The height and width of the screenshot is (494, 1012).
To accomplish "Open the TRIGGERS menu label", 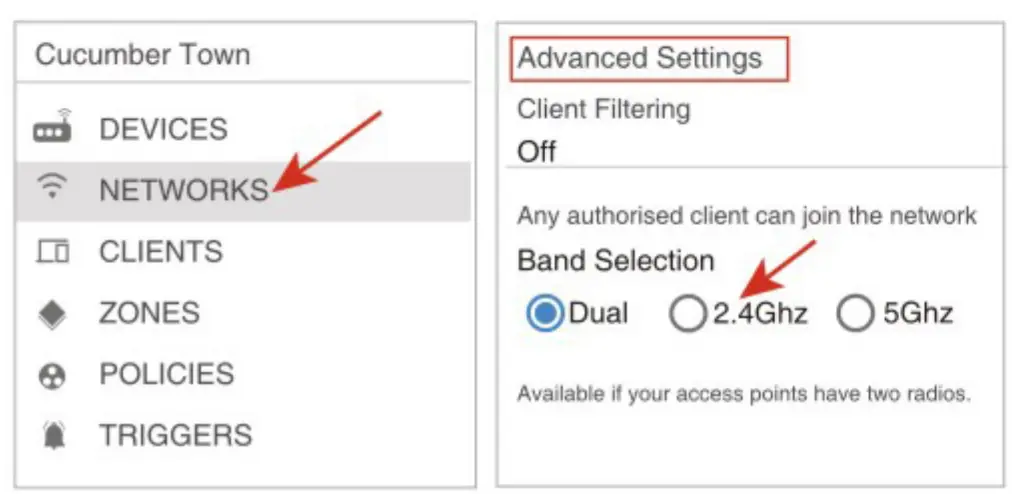I will tap(175, 436).
